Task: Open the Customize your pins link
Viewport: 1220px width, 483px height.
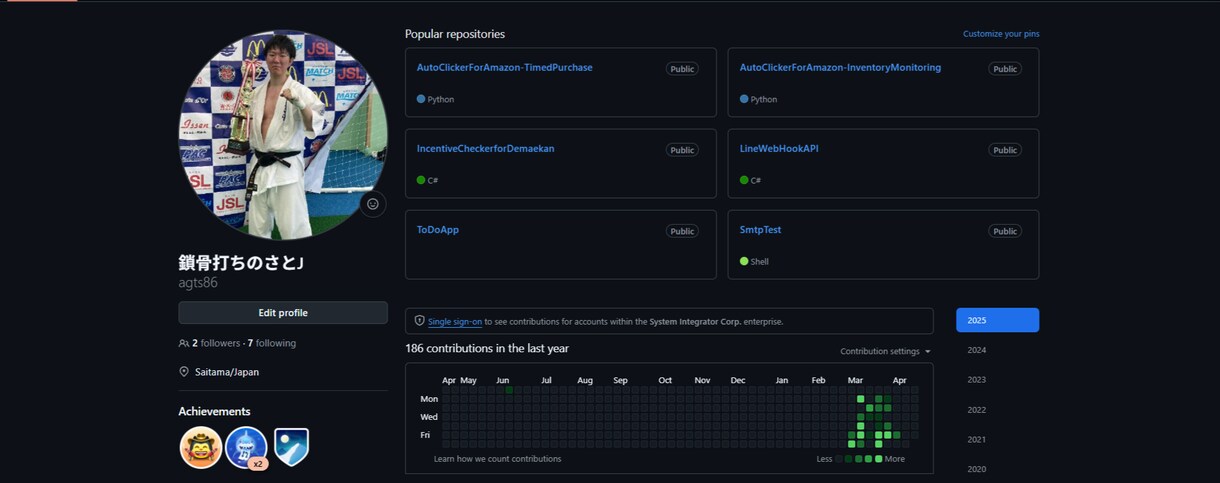Action: [x=1001, y=34]
